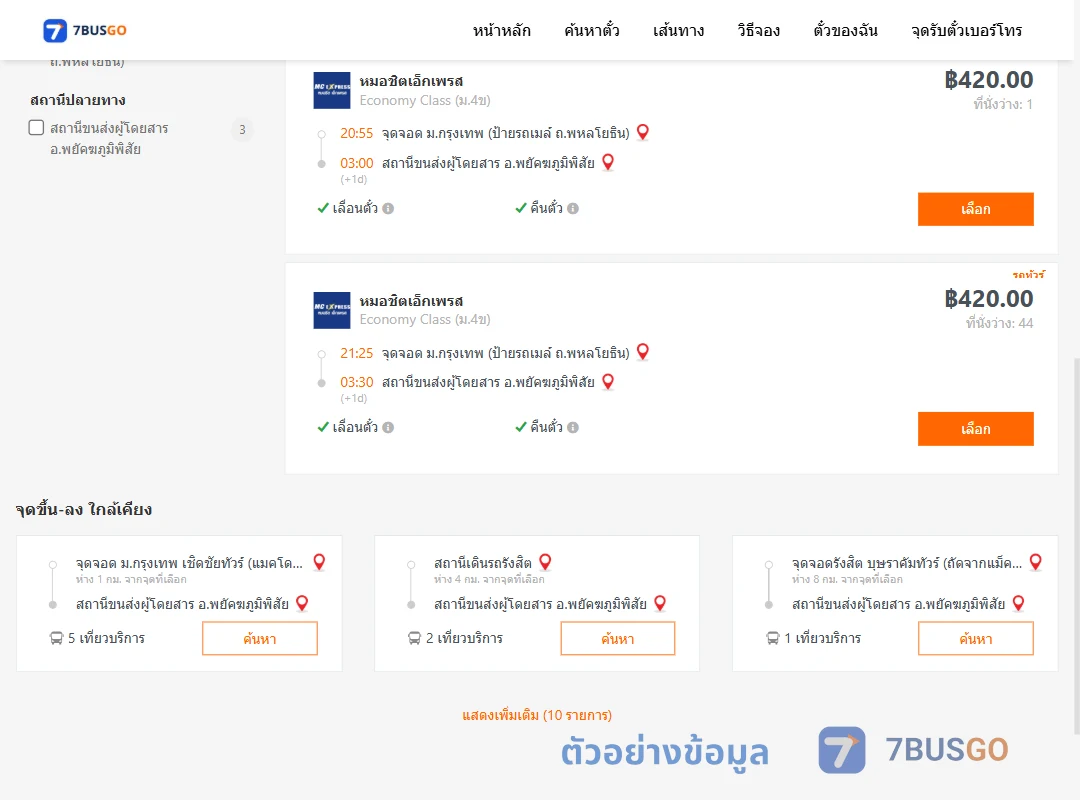
Task: Open the ตั๋วของฉัน menu item
Action: coord(845,30)
